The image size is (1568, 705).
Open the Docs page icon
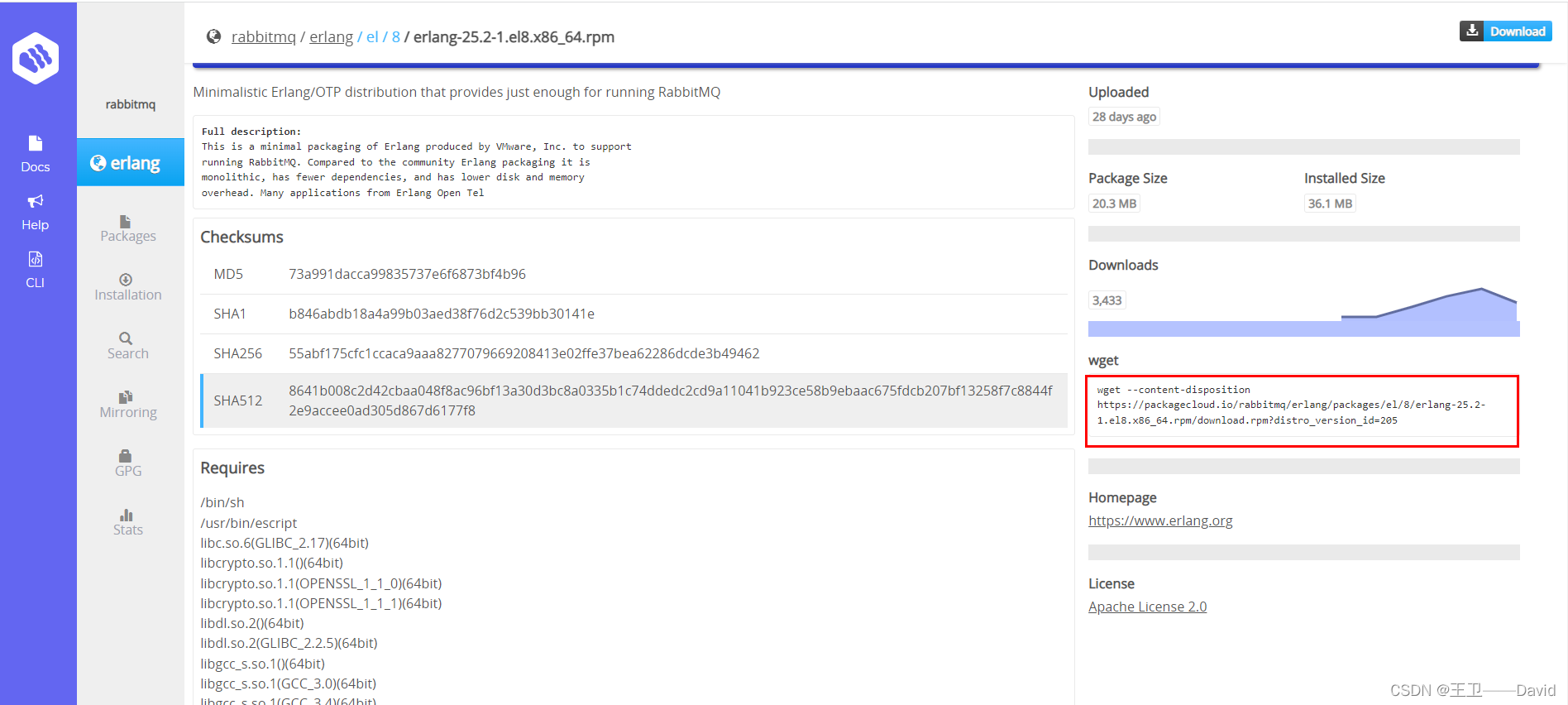[36, 143]
